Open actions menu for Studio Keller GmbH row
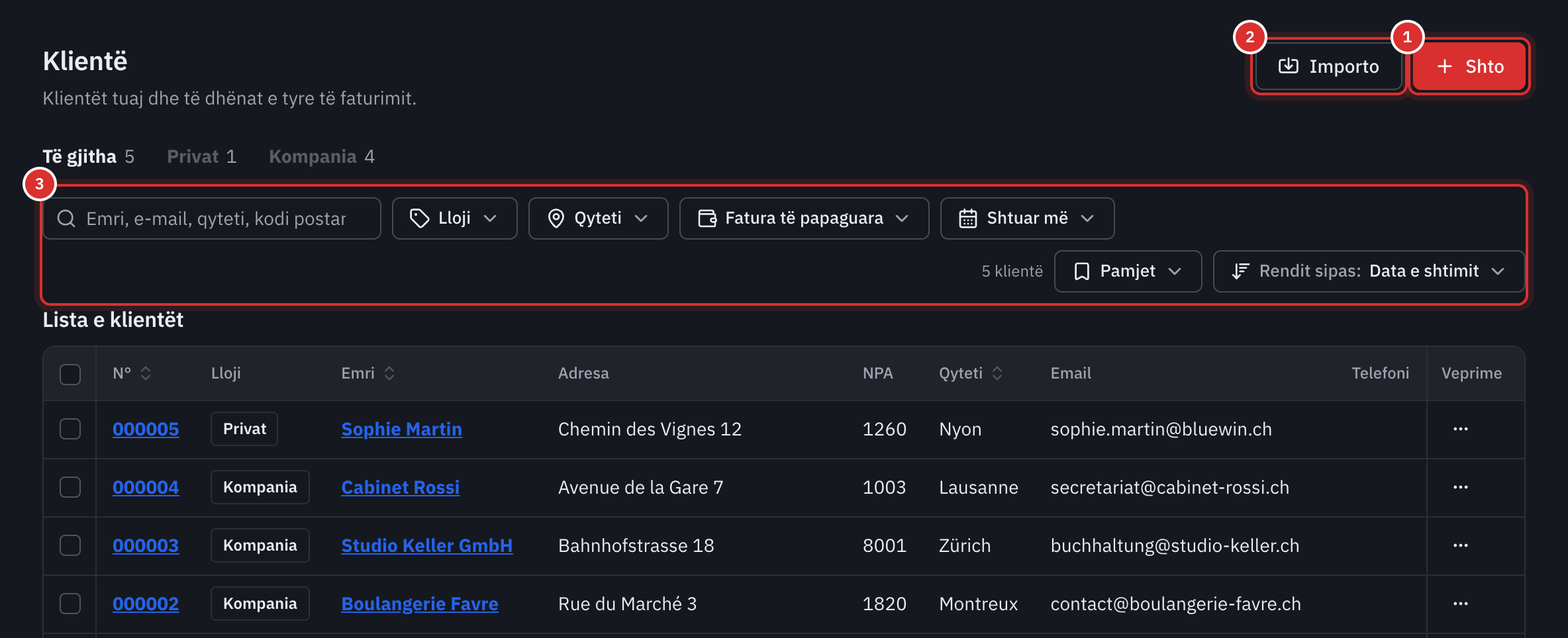 [1460, 545]
